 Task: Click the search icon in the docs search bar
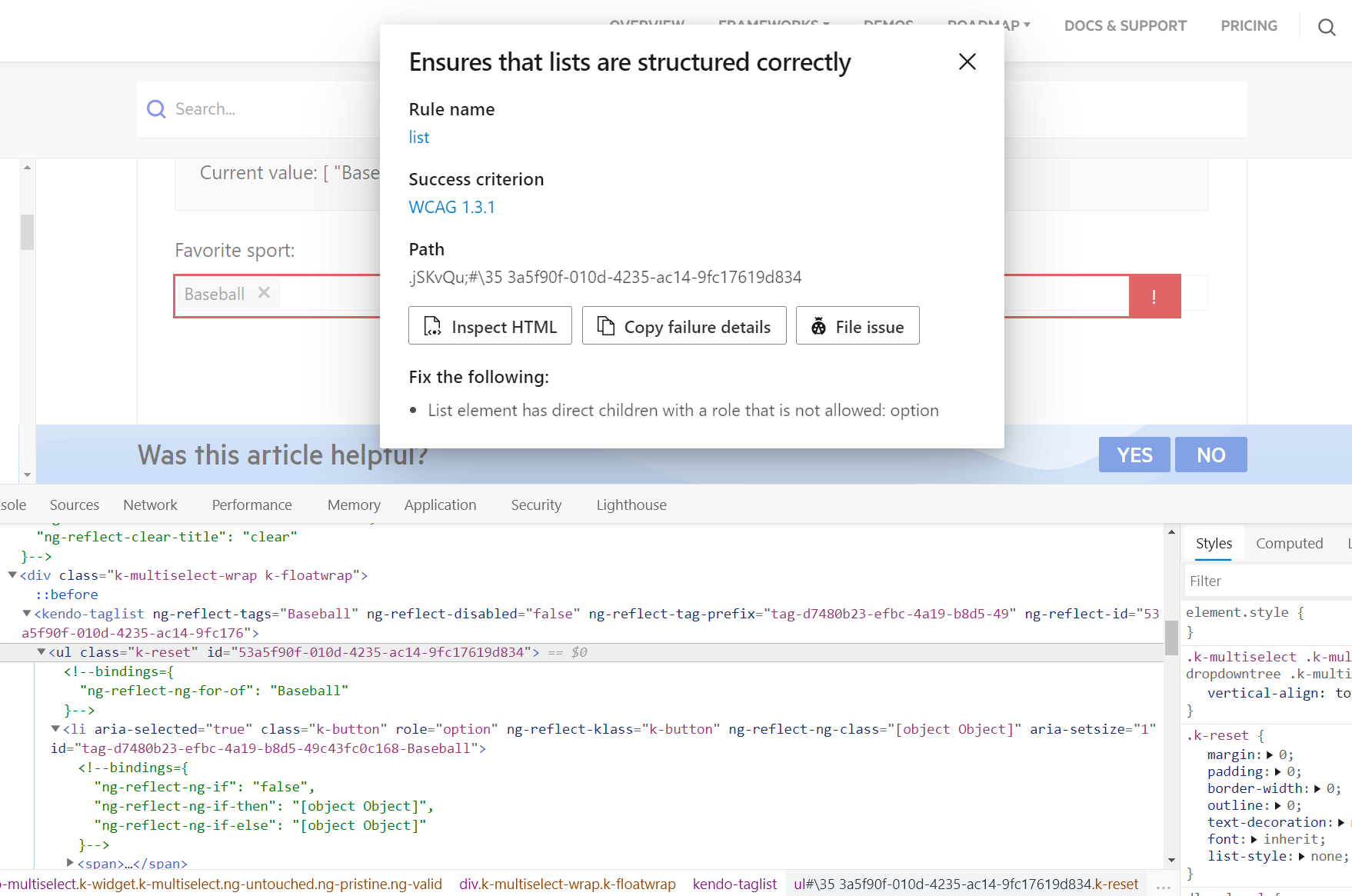pos(156,108)
